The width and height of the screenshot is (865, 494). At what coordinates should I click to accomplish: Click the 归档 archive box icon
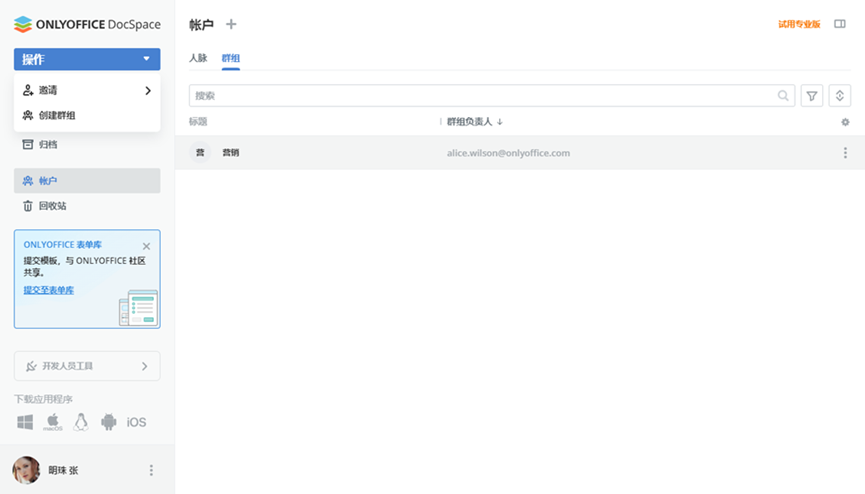pyautogui.click(x=28, y=144)
